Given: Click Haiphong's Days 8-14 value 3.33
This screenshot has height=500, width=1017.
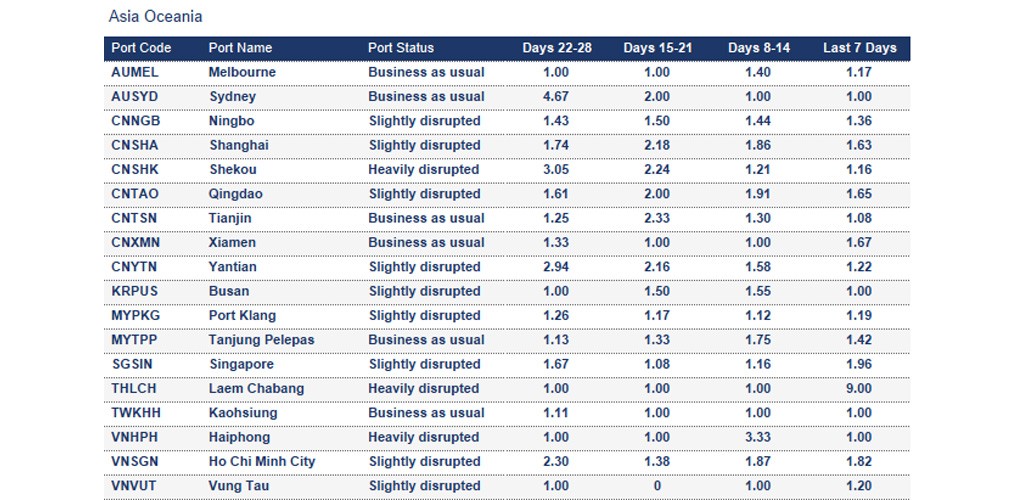Looking at the screenshot, I should click(x=758, y=437).
